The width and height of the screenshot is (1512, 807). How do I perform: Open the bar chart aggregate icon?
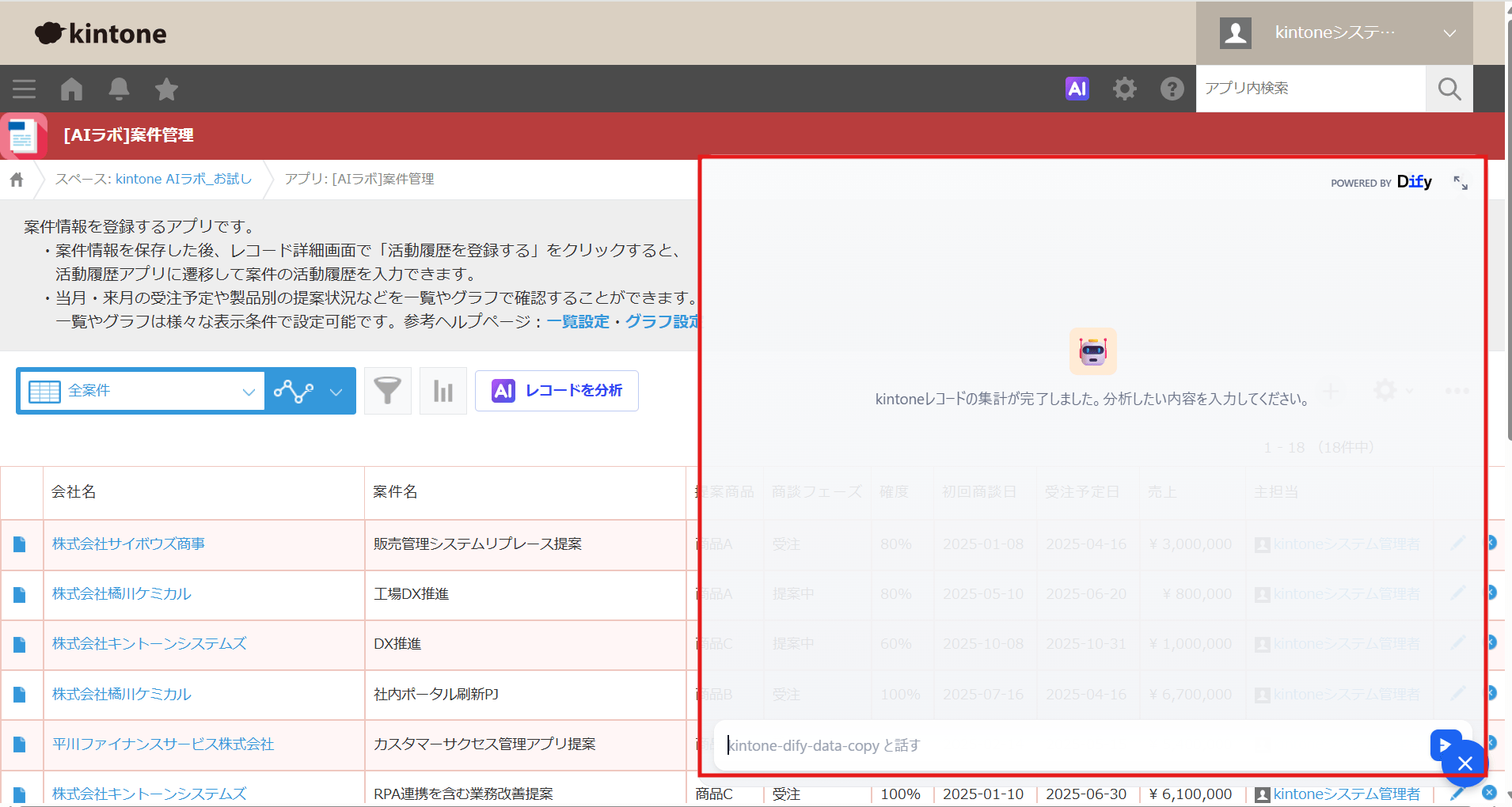[443, 391]
